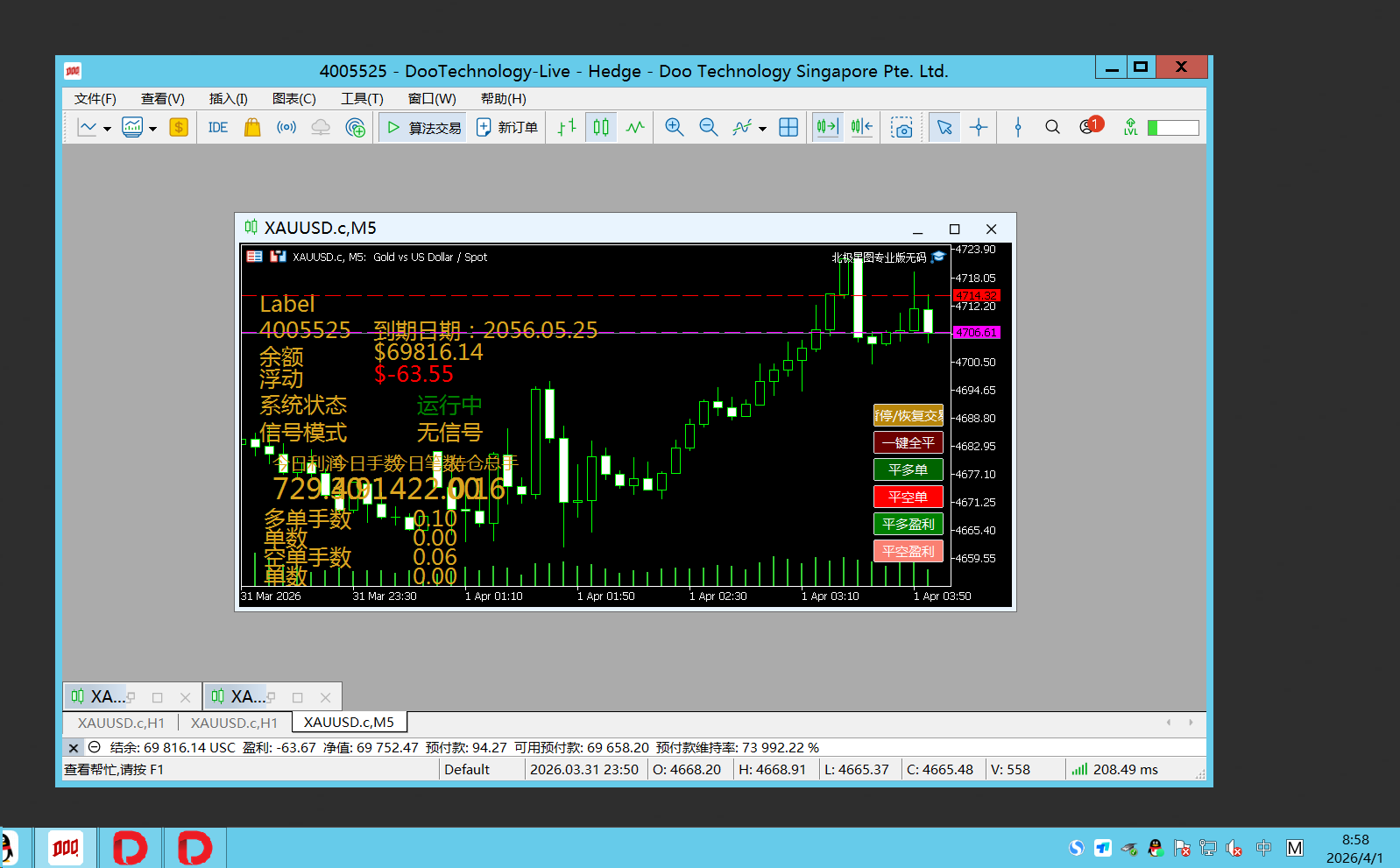Click the green connection level bar
Screen dimensions: 1400x868
1173,128
